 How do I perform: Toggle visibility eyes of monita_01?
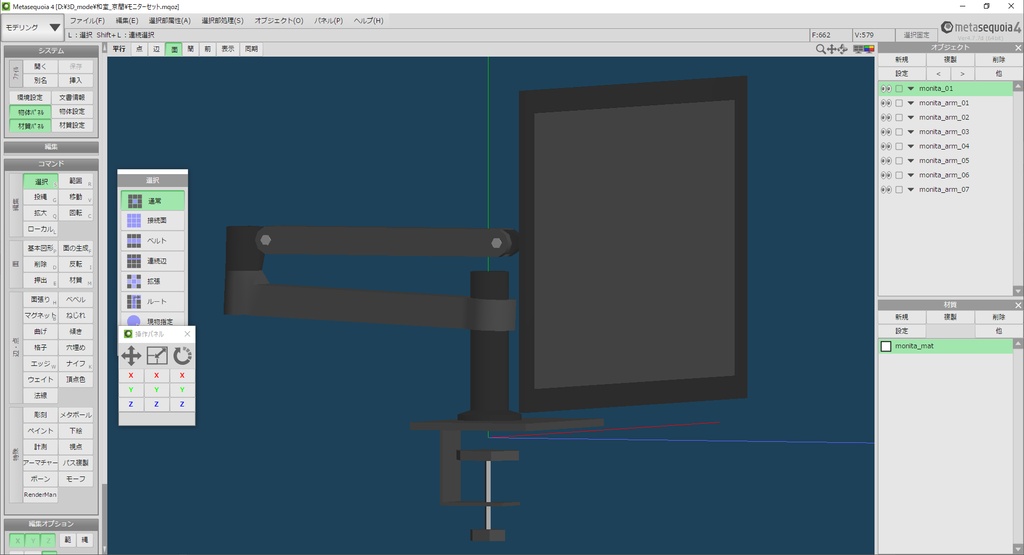886,89
